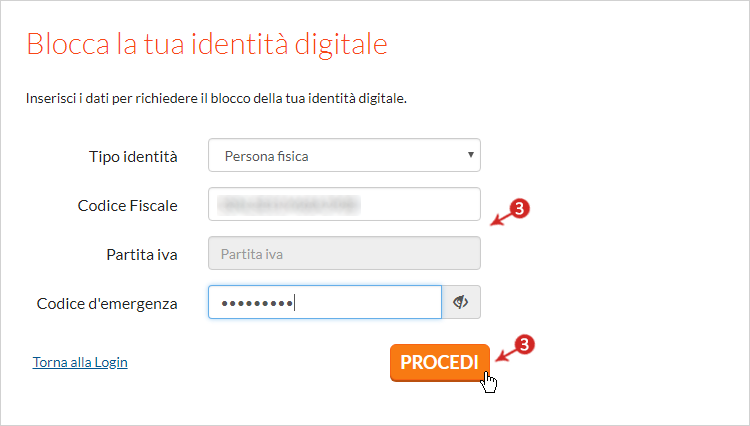
Task: Click the red arrow pointing at Codice Fiscale
Action: point(501,219)
